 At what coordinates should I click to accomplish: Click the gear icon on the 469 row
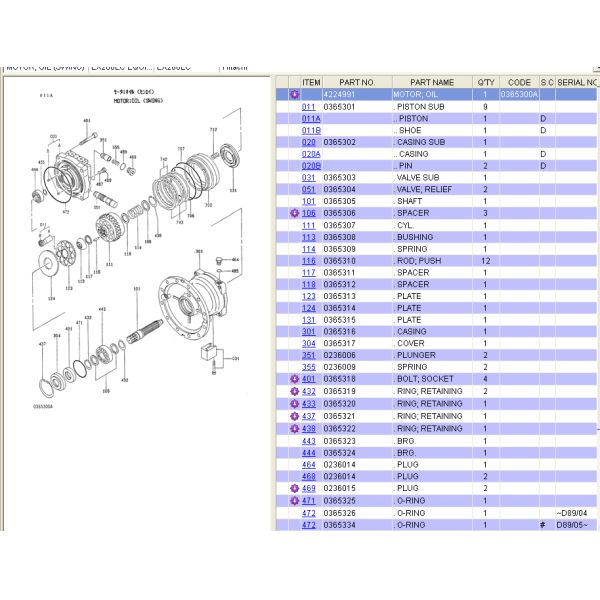click(294, 488)
